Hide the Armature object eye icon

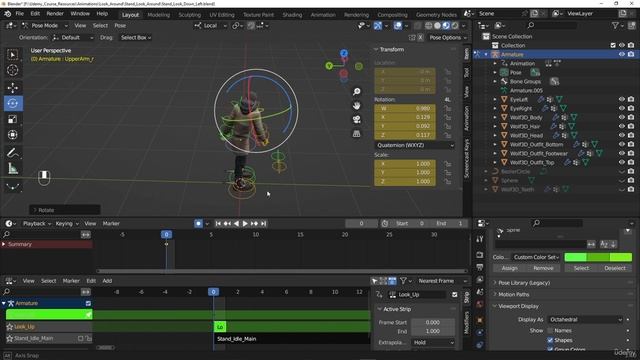(x=622, y=54)
